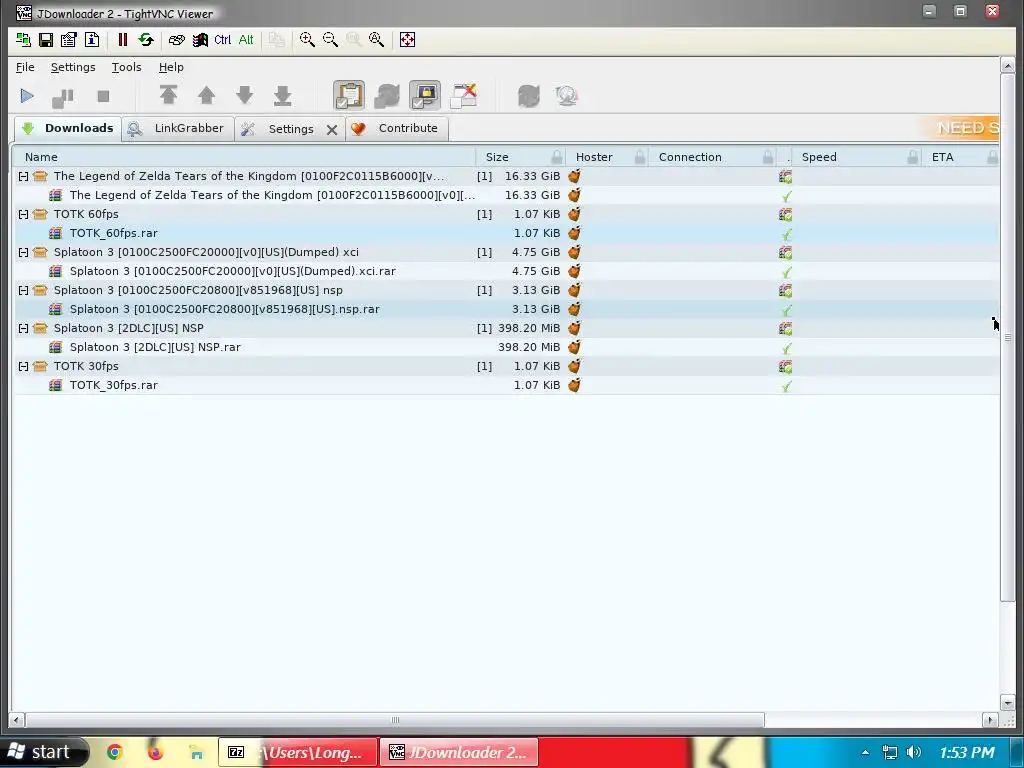Pause TightVNC screen updates
This screenshot has width=1024, height=768.
[x=122, y=40]
